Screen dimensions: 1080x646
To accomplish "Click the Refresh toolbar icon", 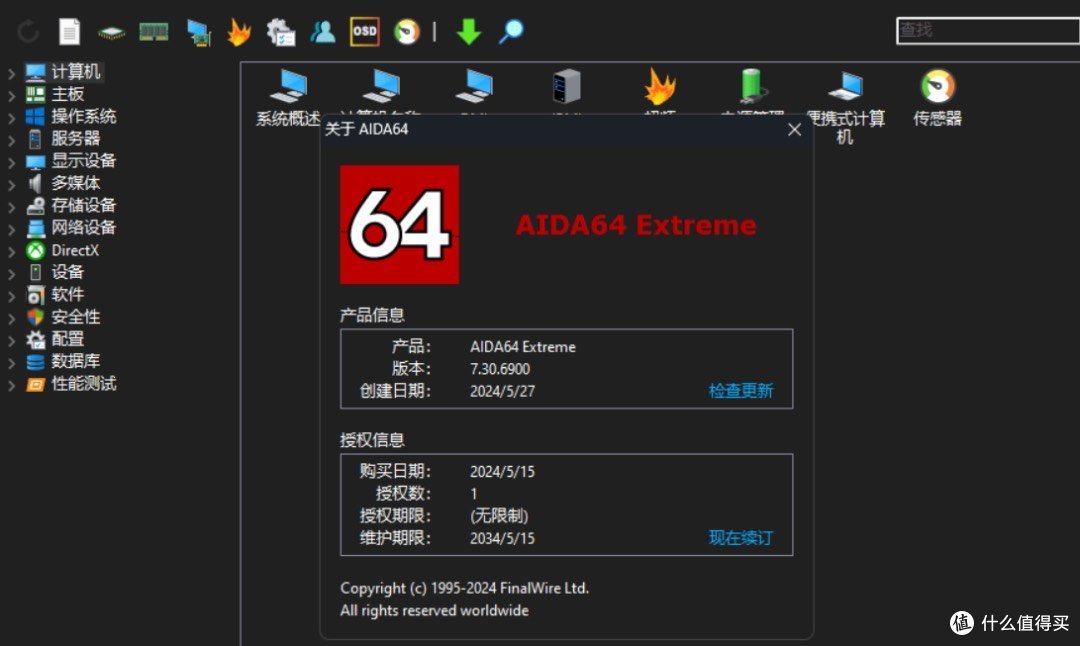I will click(x=28, y=32).
